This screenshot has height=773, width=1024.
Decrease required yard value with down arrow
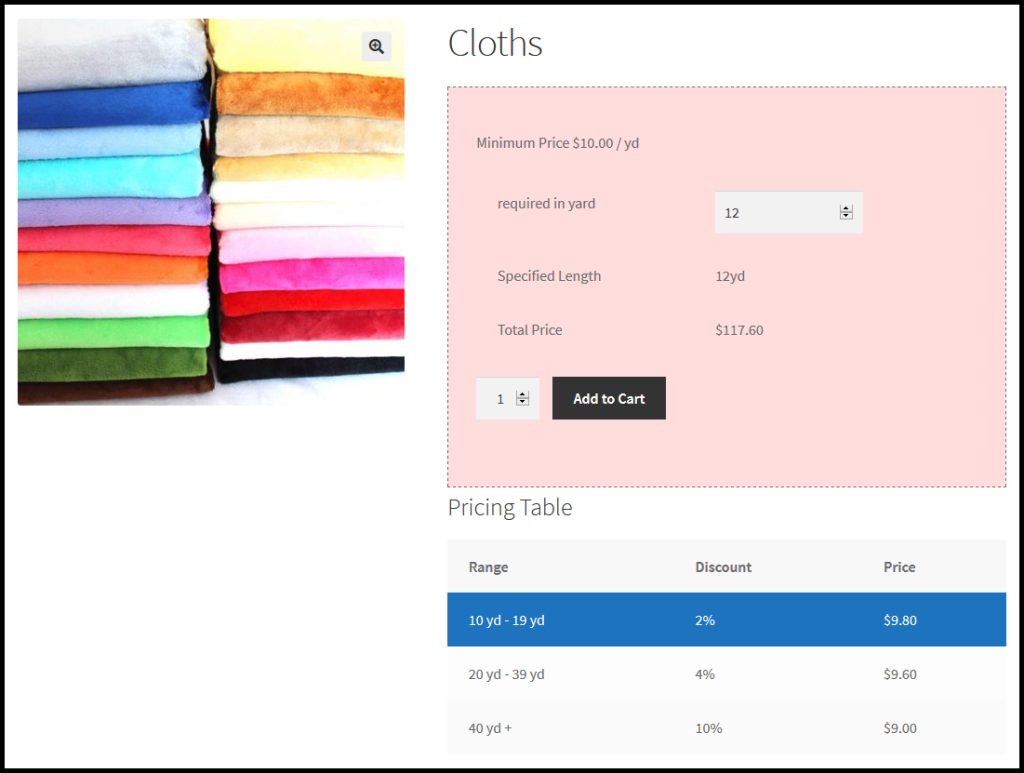click(846, 216)
